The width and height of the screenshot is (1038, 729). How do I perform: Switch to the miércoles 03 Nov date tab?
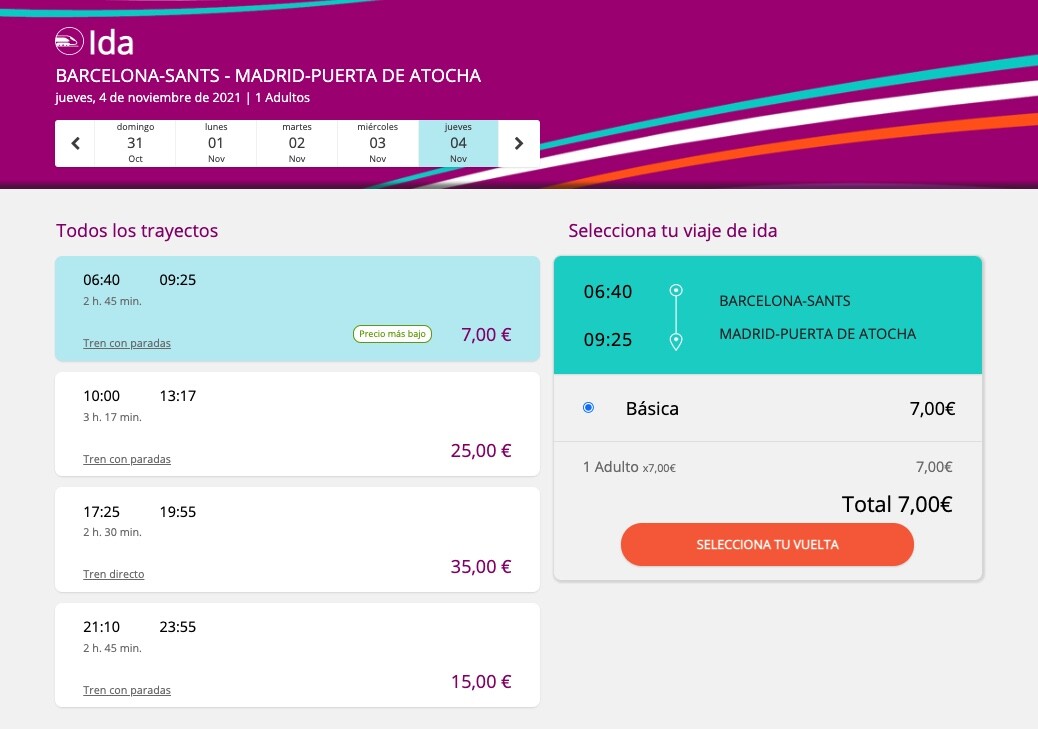[x=377, y=143]
